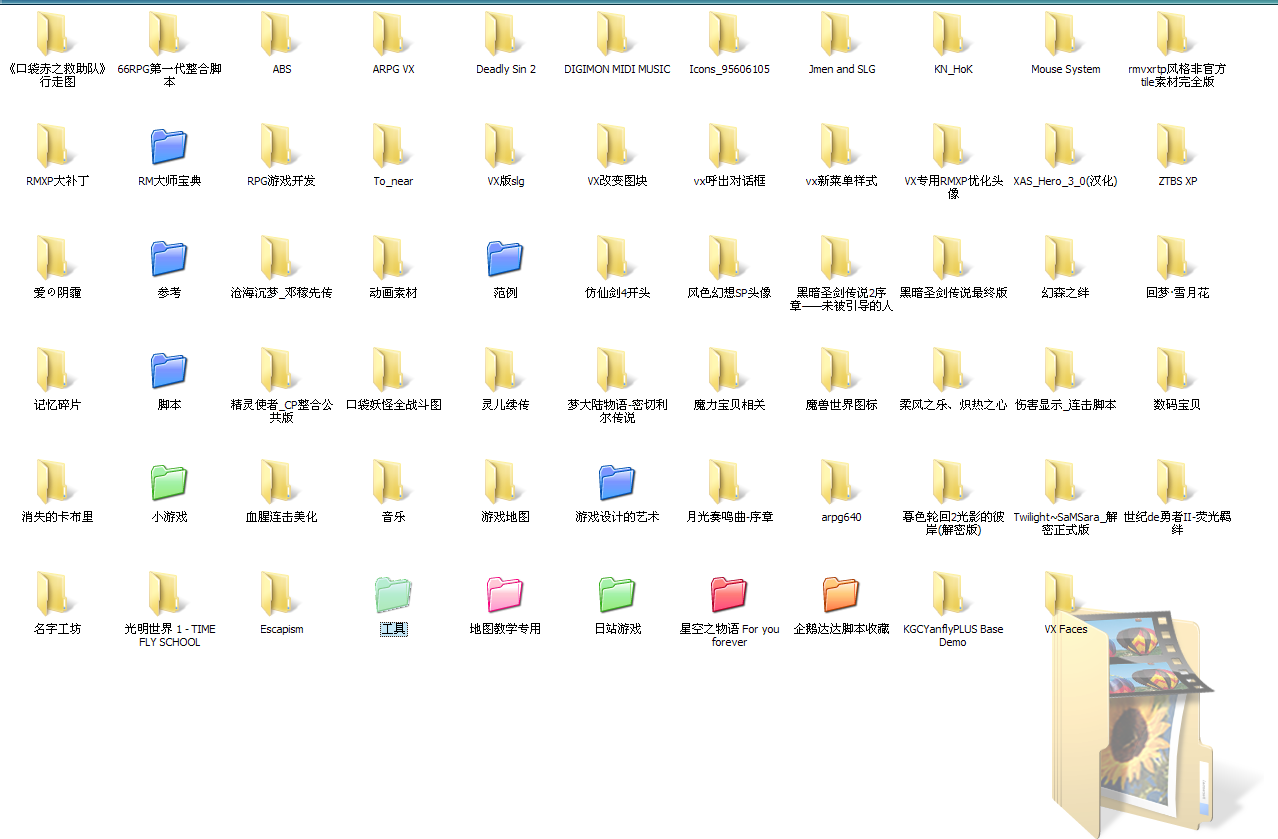This screenshot has width=1278, height=839.
Task: Select the green 小游戏 folder
Action: [x=169, y=482]
